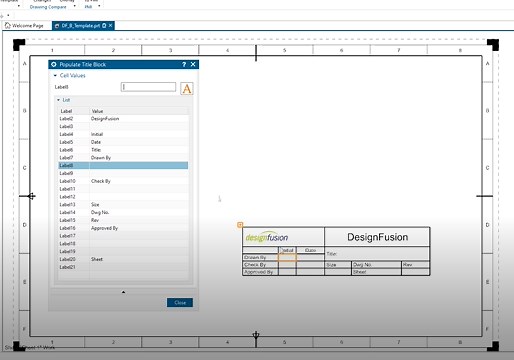Select the Label16 Approved By row
This screenshot has height=360, width=514.
[x=123, y=228]
